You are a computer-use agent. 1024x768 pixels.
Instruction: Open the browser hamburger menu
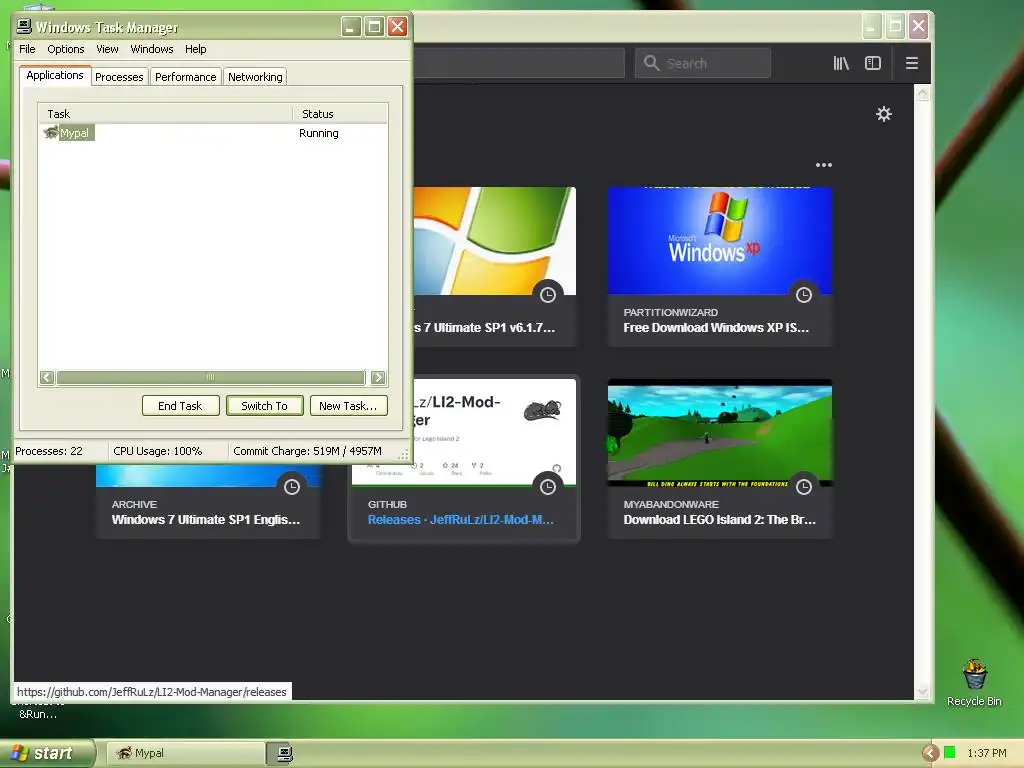[912, 63]
